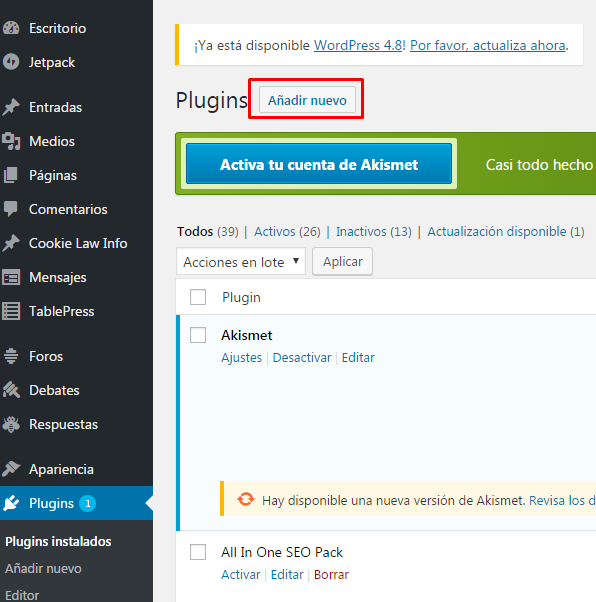Click the Escritorio dashboard icon
Screen dimensions: 596x602
11,28
